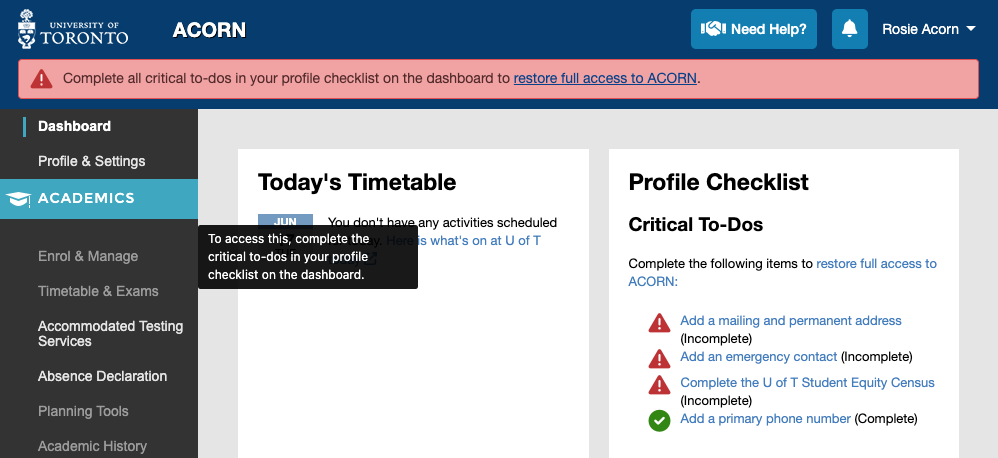This screenshot has height=458, width=998.
Task: Click the handshake icon in Need Help
Action: (713, 29)
